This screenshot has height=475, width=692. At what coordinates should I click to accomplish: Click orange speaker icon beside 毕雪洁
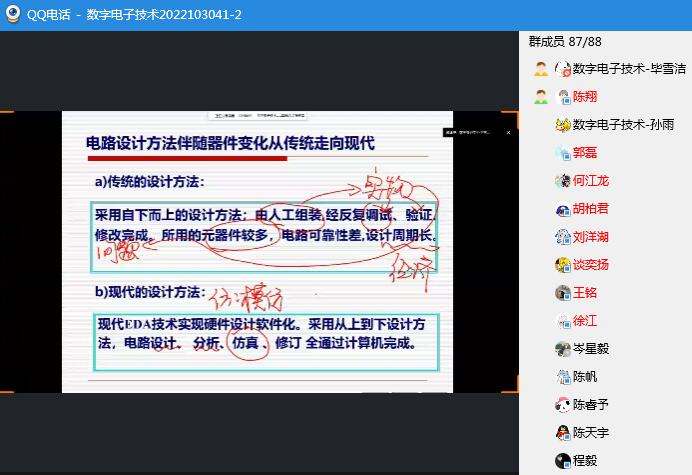[541, 69]
